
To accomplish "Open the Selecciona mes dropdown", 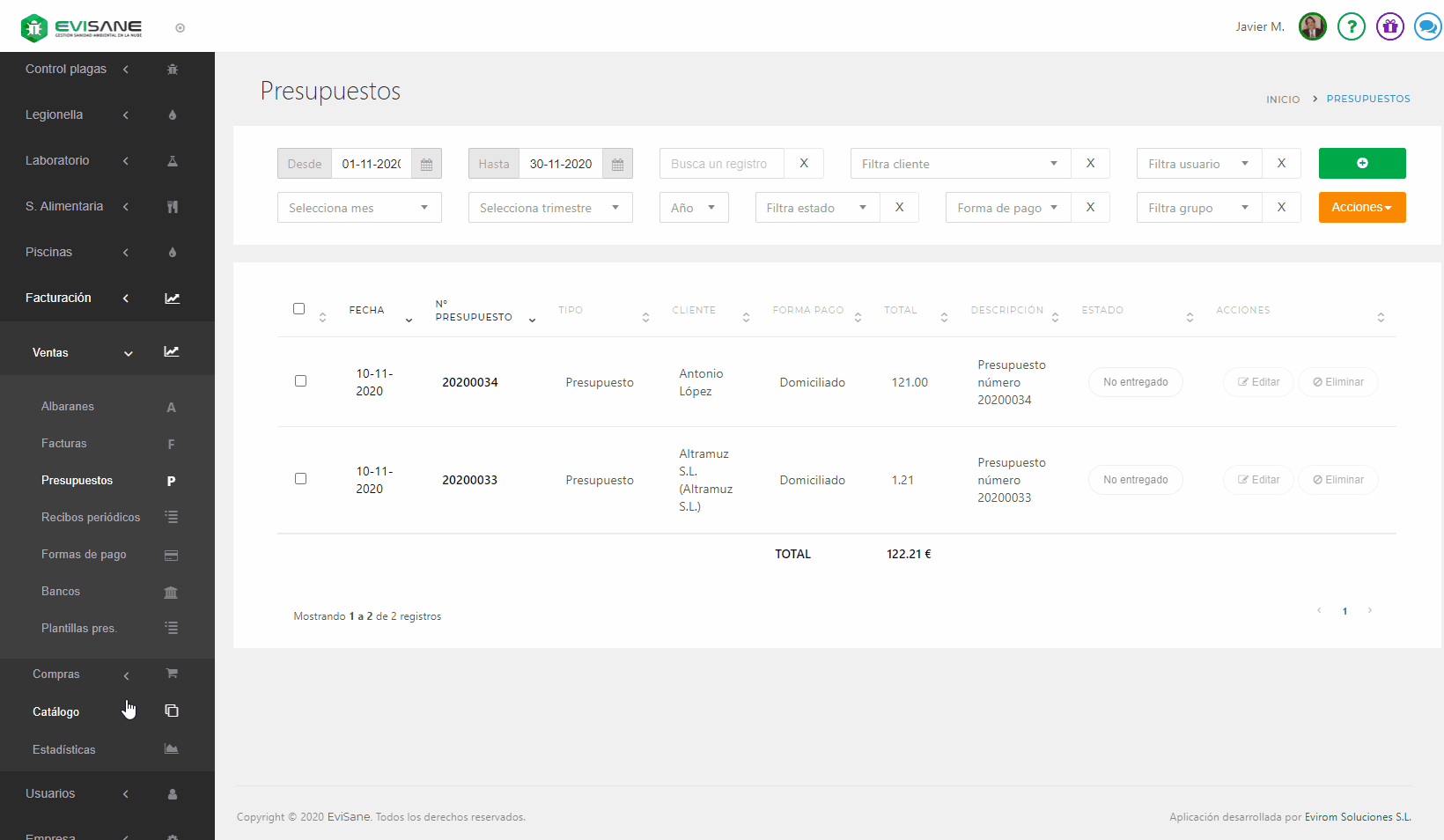I will pos(359,208).
